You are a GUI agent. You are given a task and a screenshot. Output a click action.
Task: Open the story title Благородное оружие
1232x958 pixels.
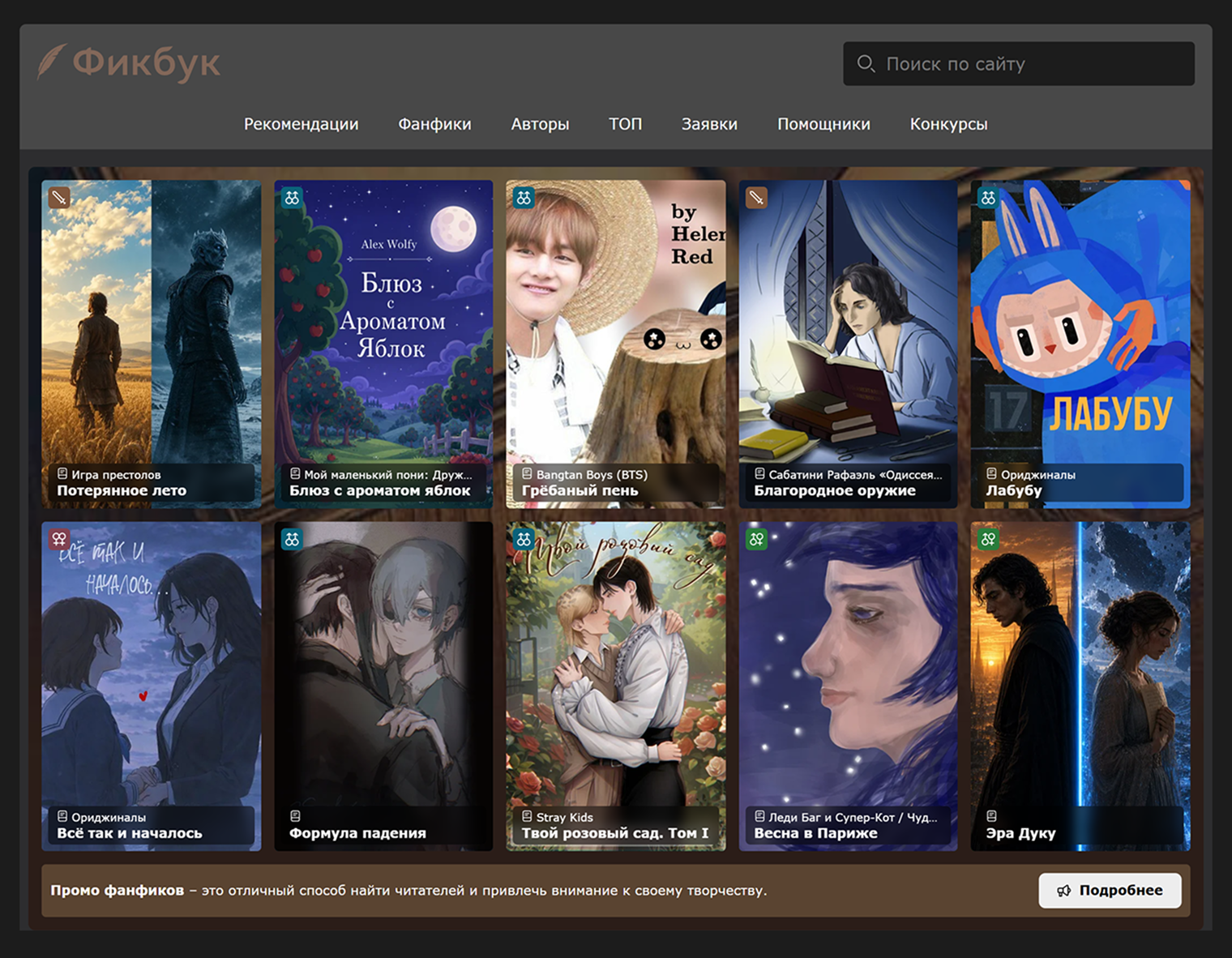[835, 491]
